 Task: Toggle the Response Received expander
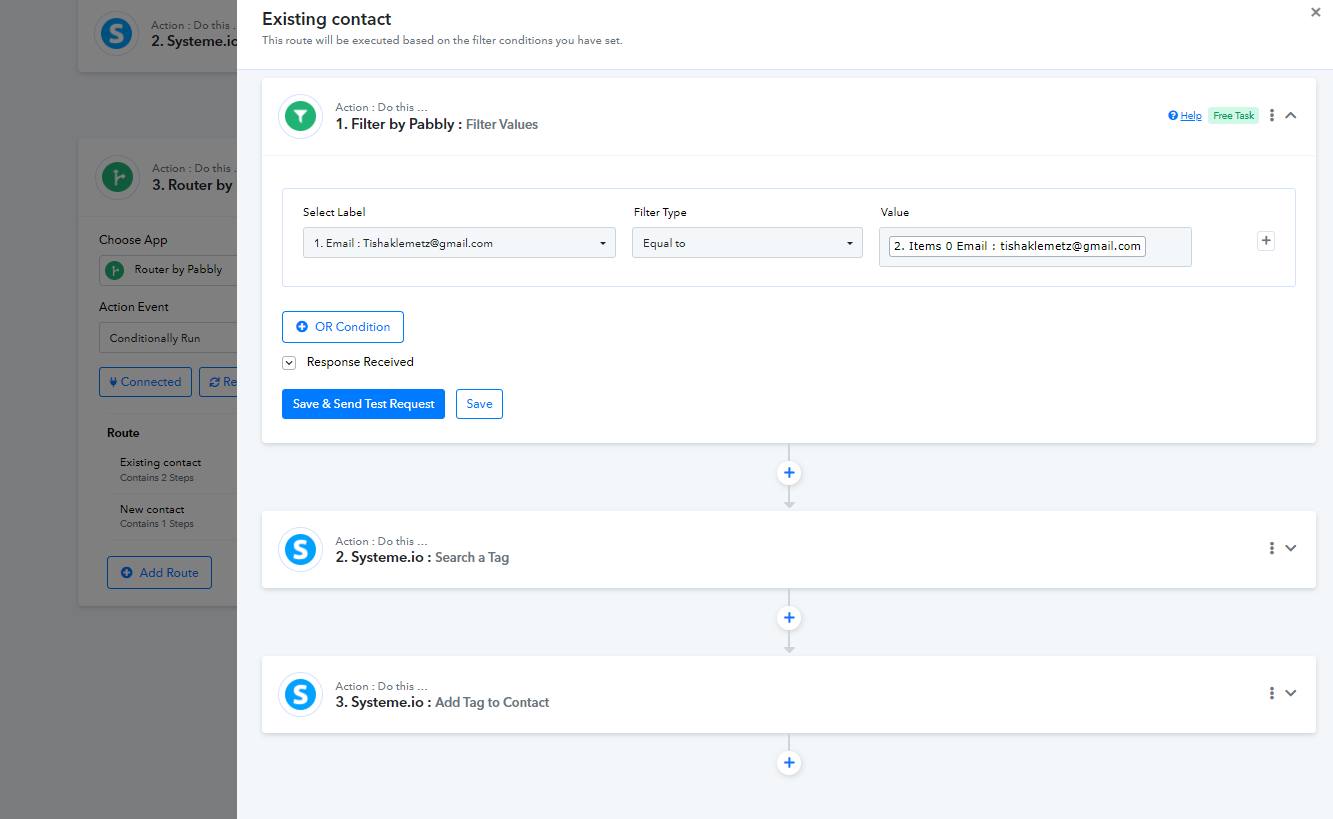289,363
